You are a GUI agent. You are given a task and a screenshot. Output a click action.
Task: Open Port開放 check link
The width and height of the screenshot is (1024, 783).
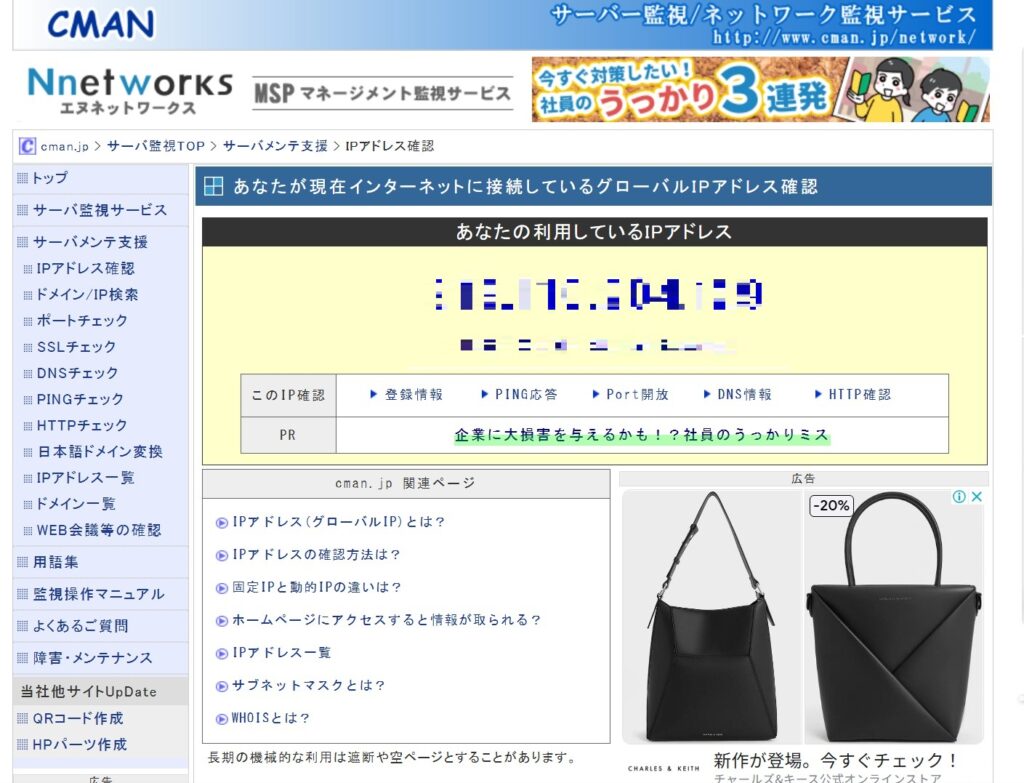click(x=630, y=395)
